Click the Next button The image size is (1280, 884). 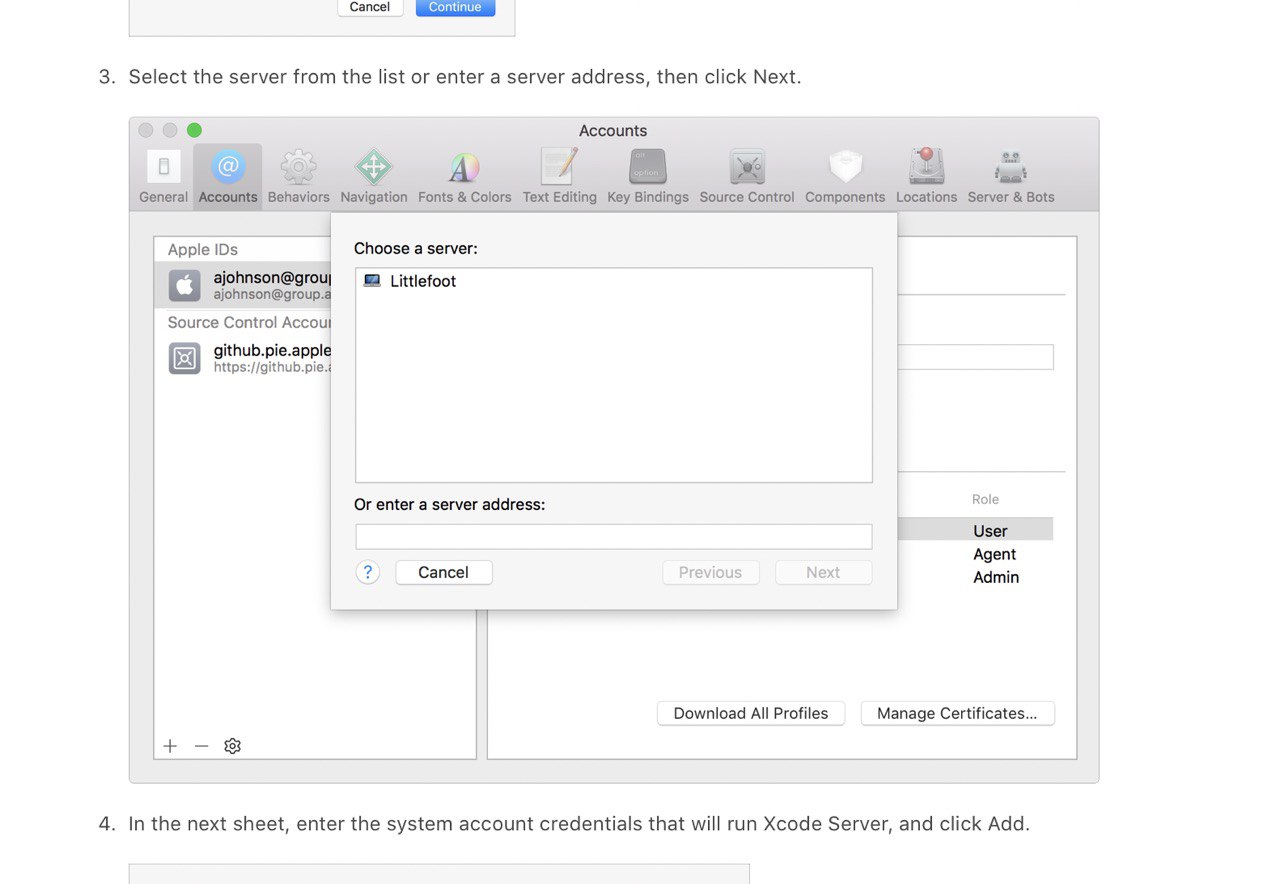click(823, 572)
